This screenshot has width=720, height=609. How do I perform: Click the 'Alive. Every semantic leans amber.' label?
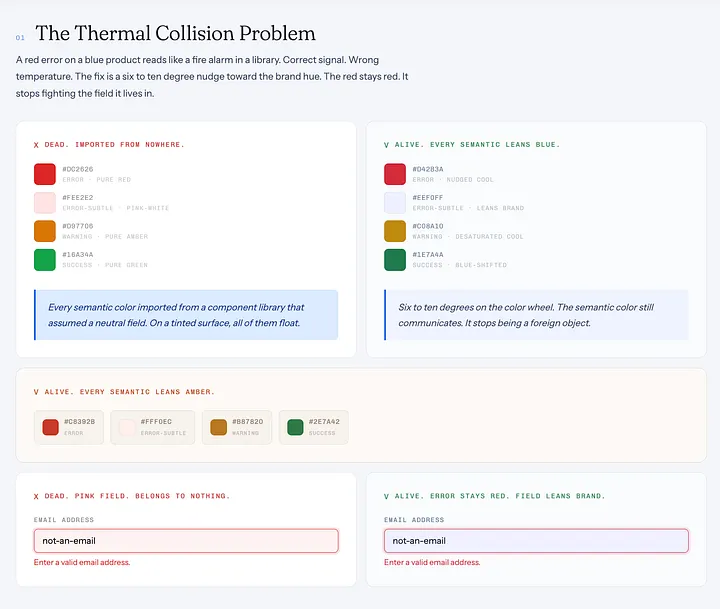click(124, 392)
